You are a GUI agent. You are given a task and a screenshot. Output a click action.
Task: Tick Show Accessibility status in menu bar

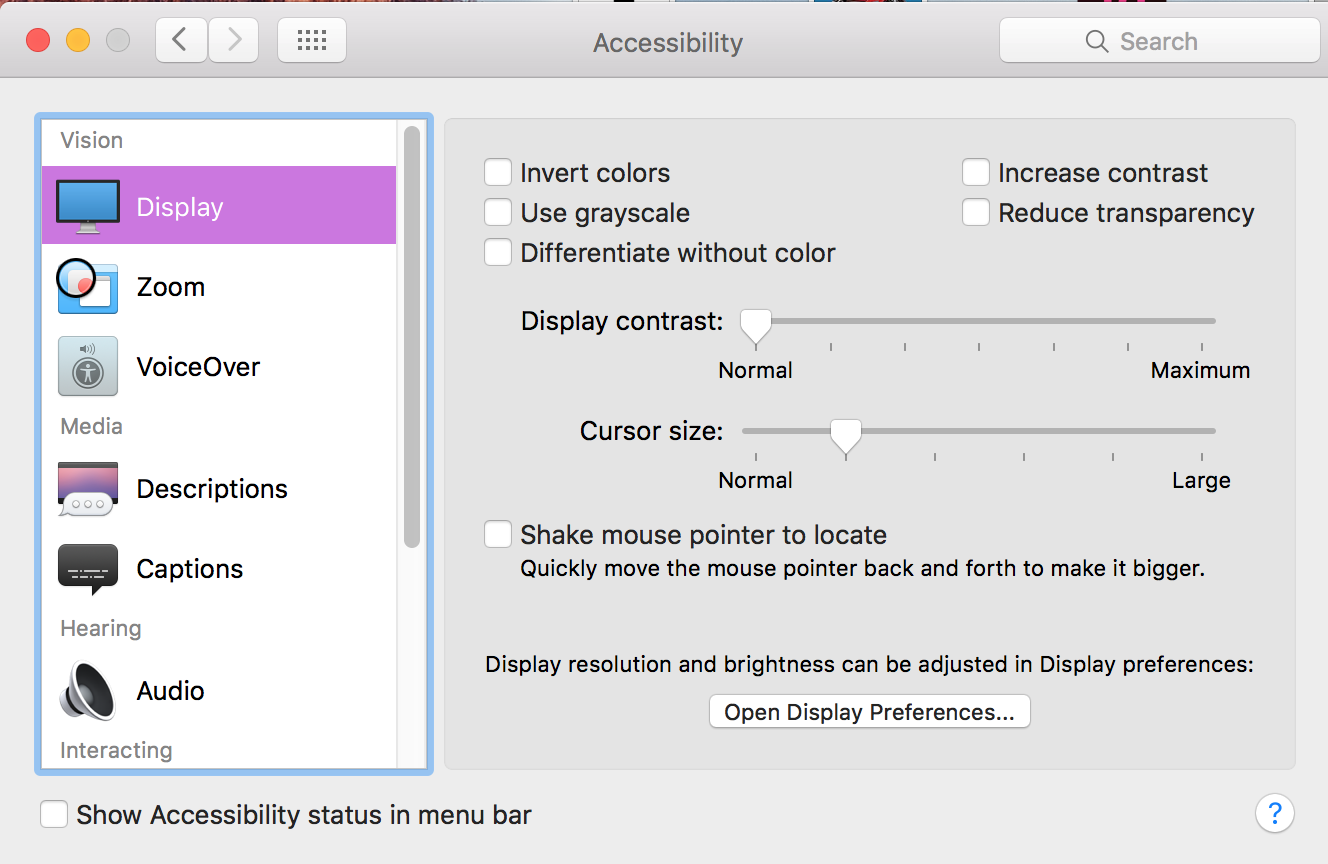tap(54, 814)
